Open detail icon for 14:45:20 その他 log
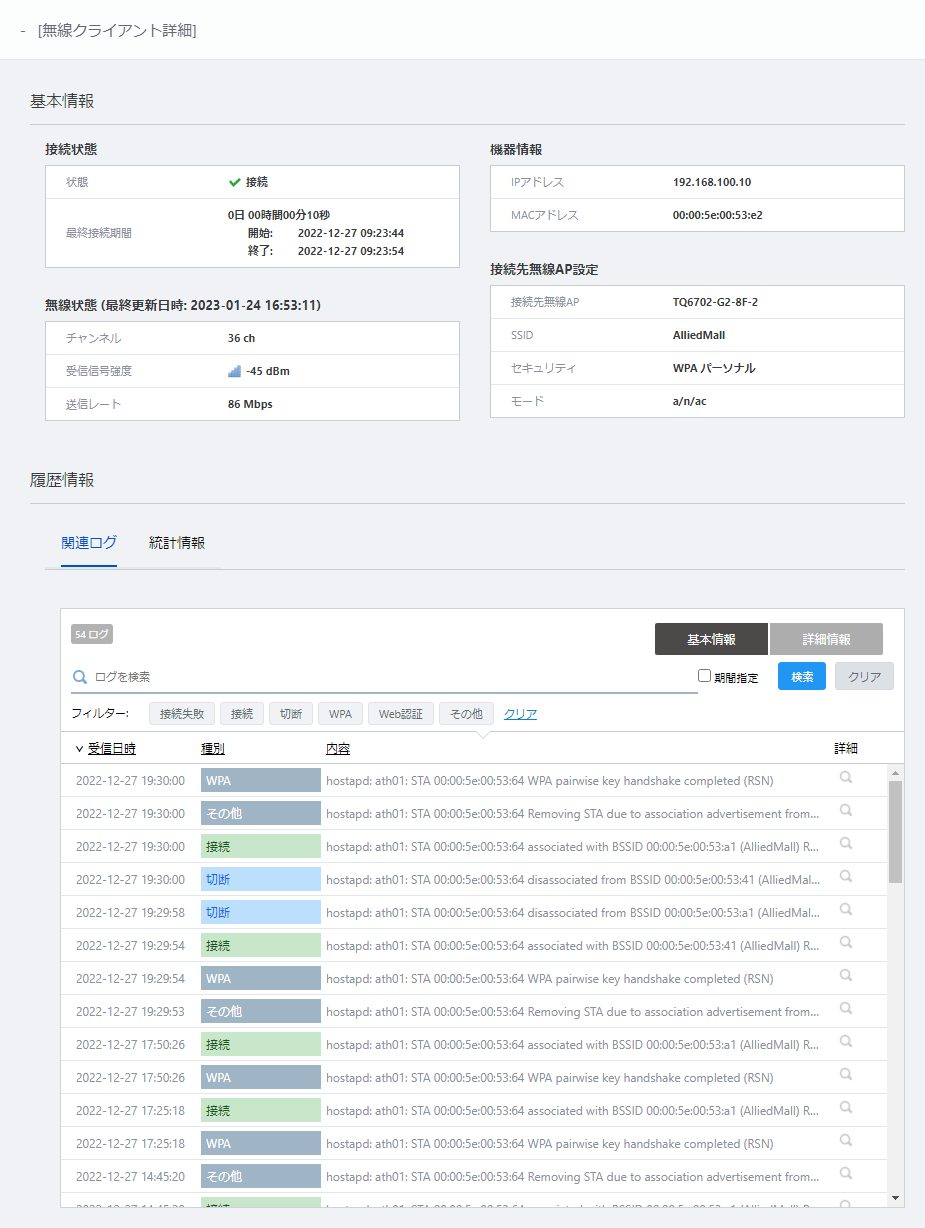 pos(845,1174)
